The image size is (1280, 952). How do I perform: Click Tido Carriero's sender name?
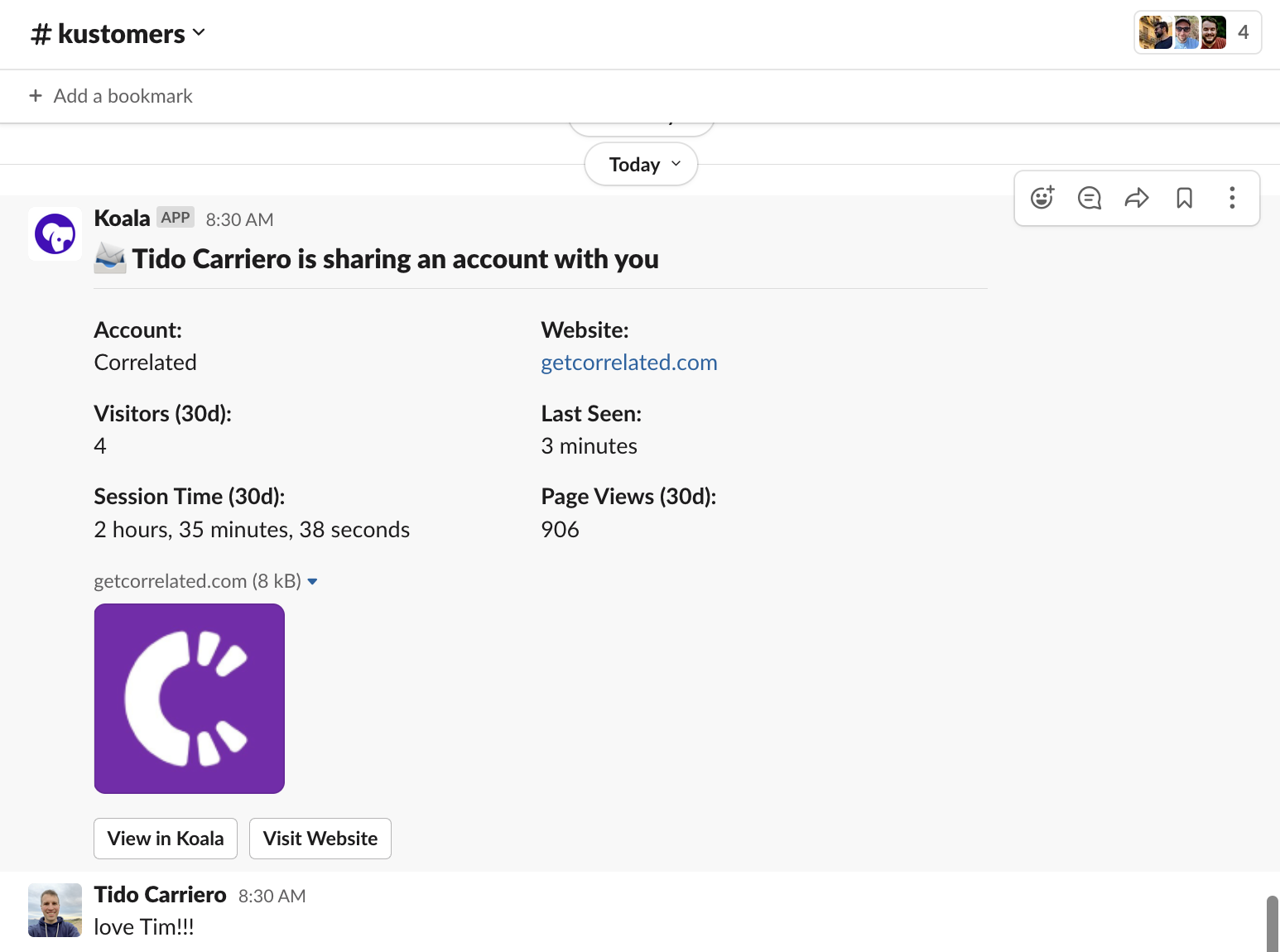click(x=160, y=895)
